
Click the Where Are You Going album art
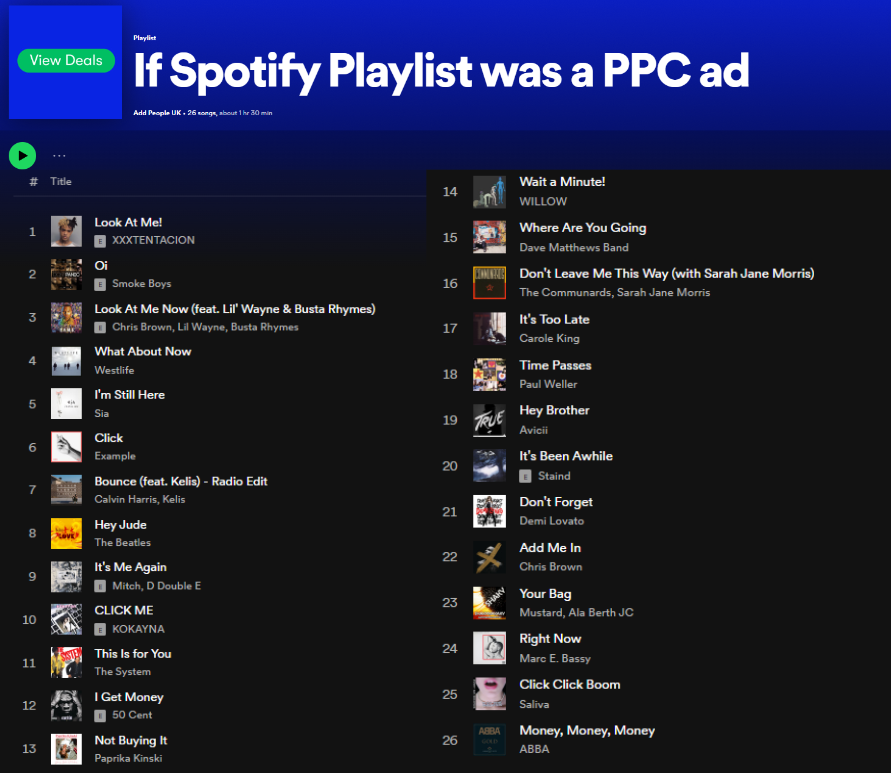(489, 237)
